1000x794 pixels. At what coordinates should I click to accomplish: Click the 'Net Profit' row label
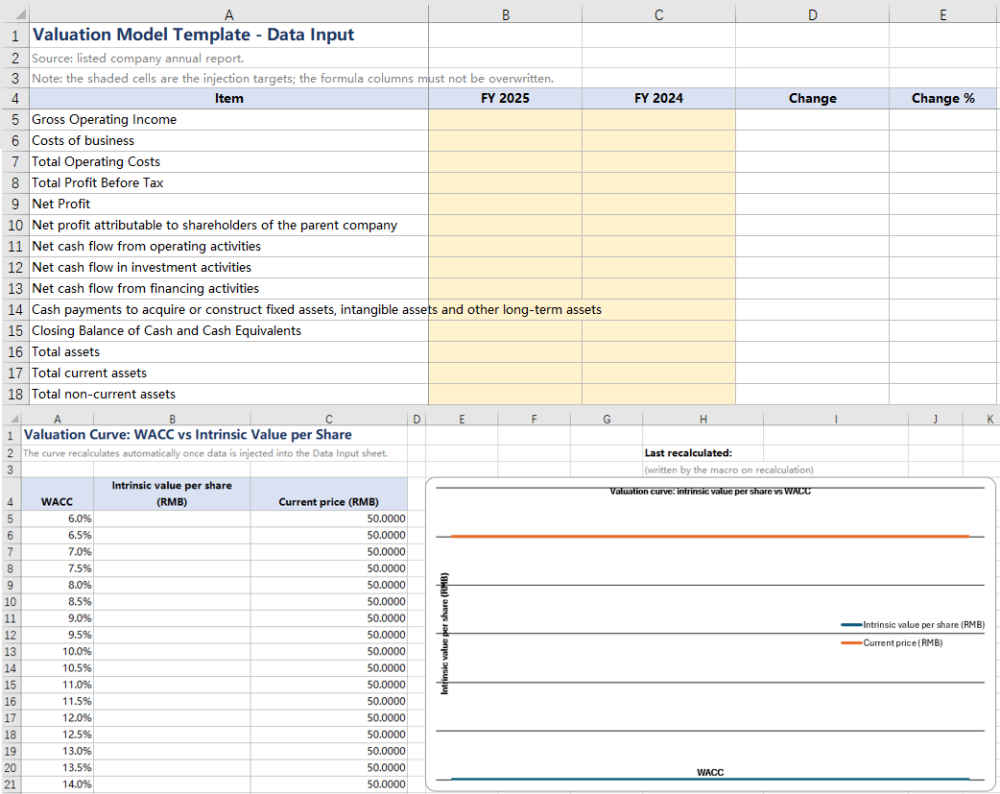[228, 204]
